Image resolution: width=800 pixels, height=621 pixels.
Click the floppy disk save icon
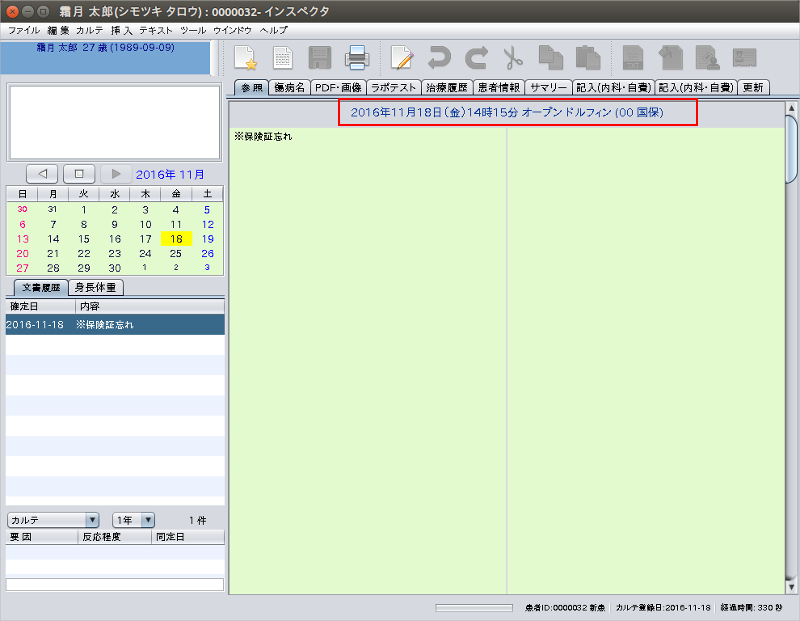click(320, 58)
